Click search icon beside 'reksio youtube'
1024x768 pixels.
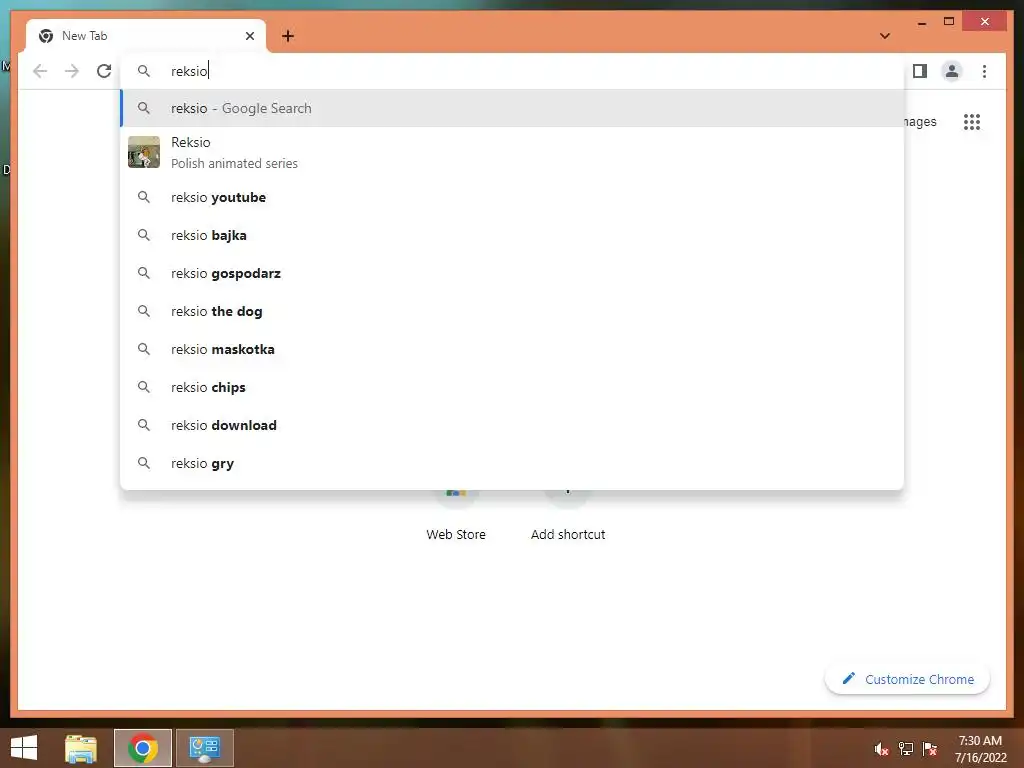tap(144, 197)
